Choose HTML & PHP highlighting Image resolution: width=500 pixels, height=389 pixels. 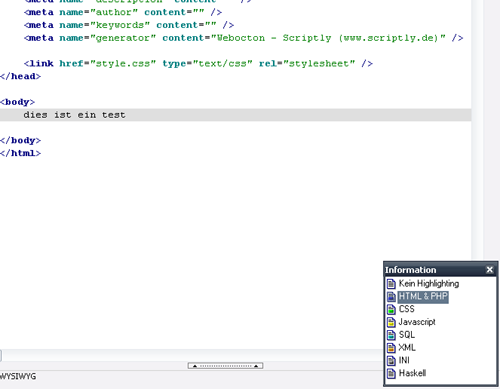(x=423, y=296)
